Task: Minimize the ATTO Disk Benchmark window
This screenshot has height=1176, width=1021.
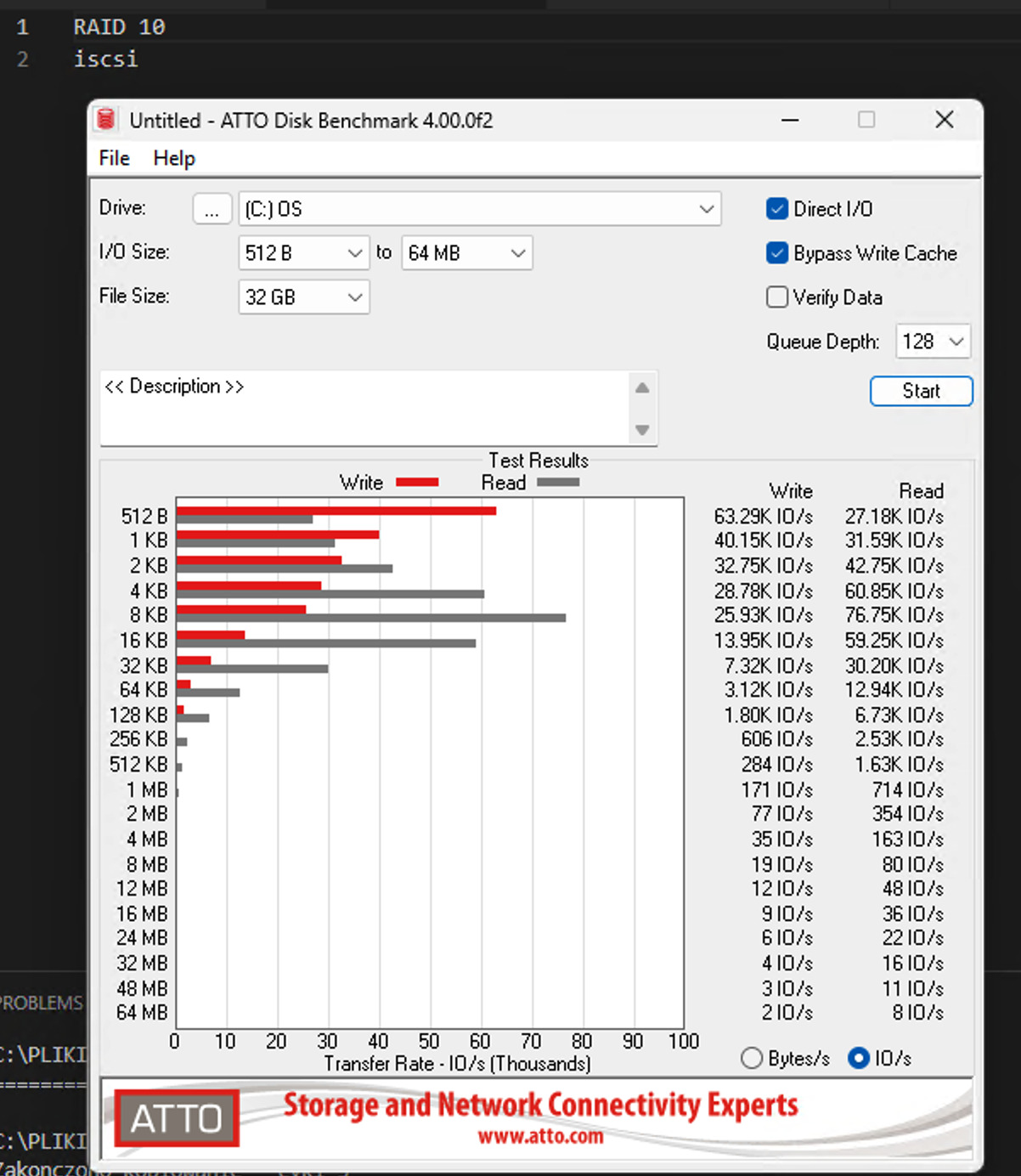Action: (x=790, y=120)
